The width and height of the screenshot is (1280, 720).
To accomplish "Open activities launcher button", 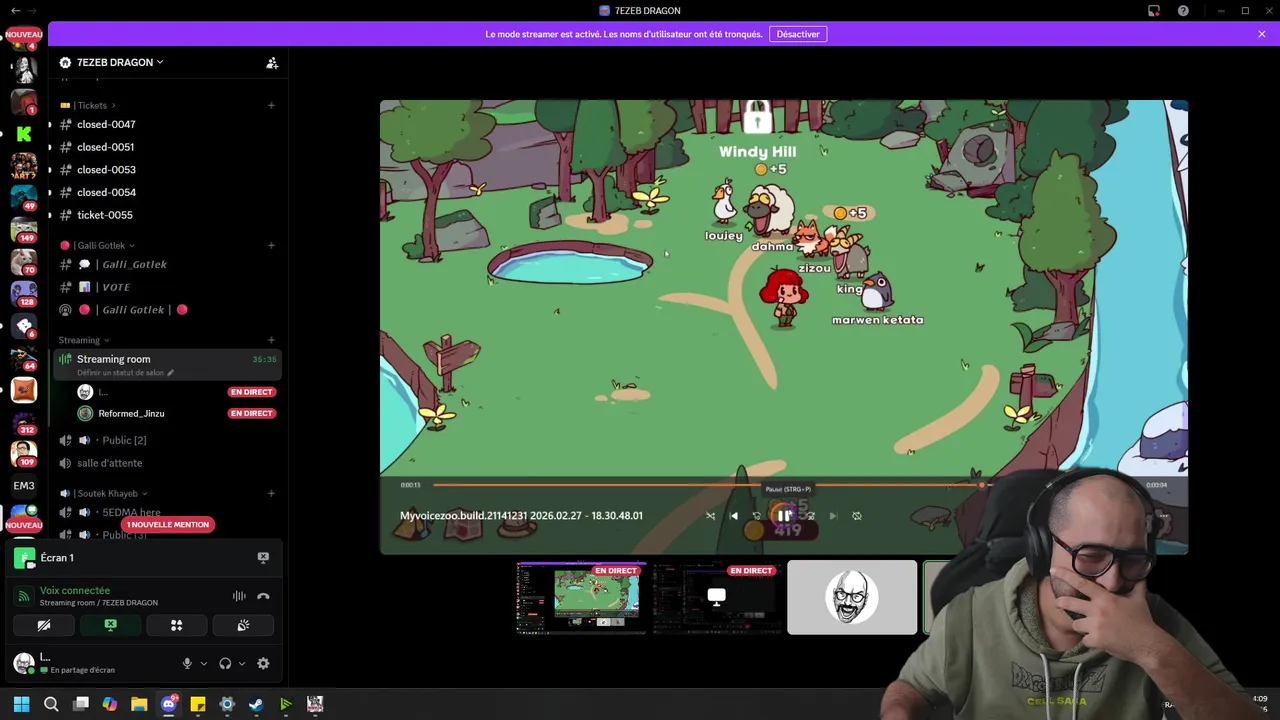I will click(x=176, y=625).
